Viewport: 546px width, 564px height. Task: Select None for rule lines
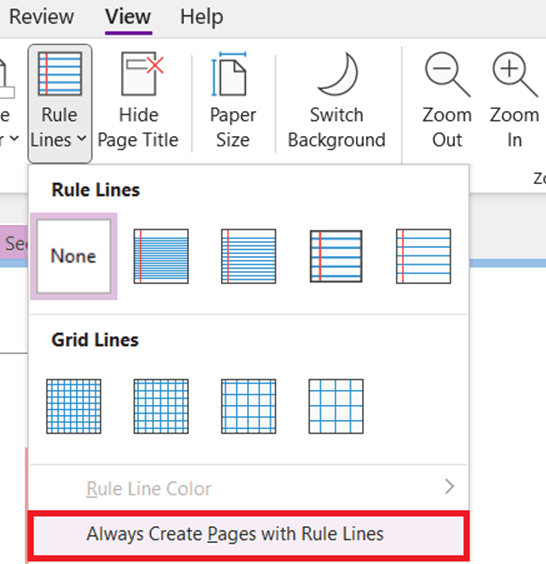[74, 256]
